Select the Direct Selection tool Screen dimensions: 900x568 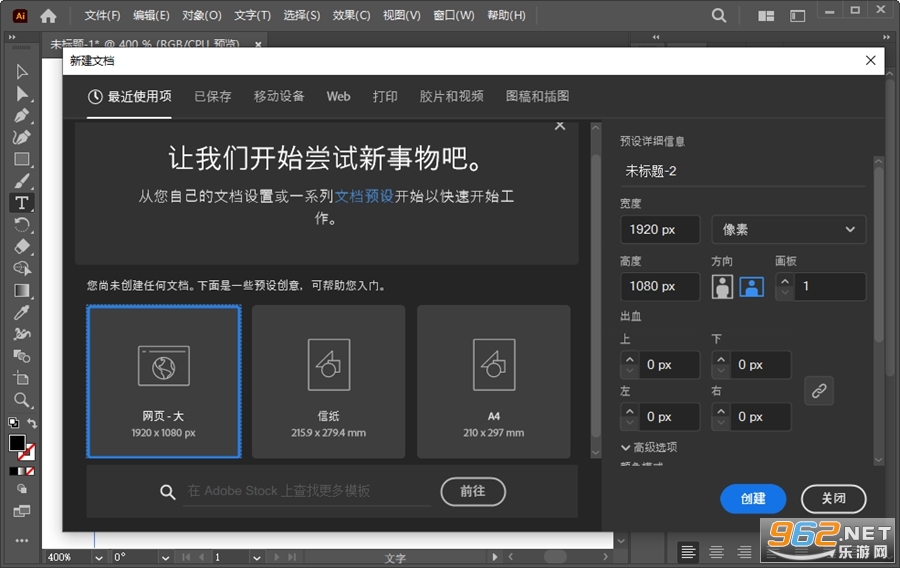22,94
